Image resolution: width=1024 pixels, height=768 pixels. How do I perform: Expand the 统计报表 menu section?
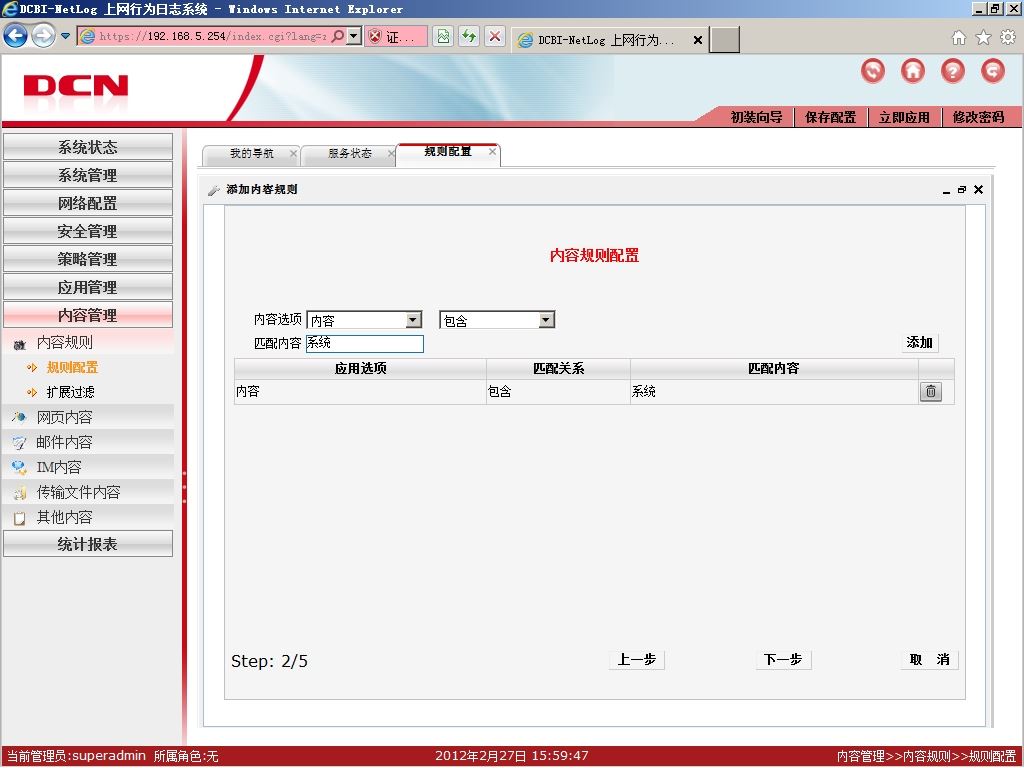(x=88, y=544)
